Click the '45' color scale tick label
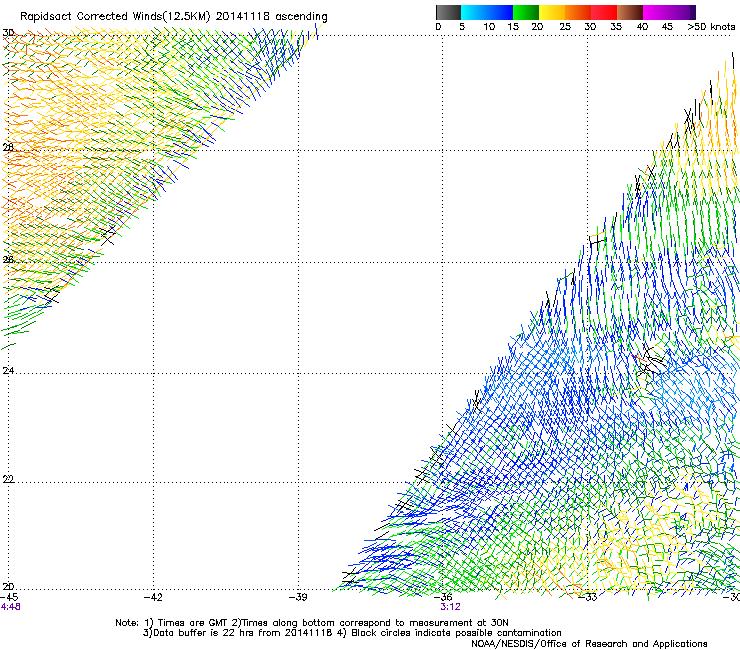Screen dimensions: 740x650 [667, 27]
